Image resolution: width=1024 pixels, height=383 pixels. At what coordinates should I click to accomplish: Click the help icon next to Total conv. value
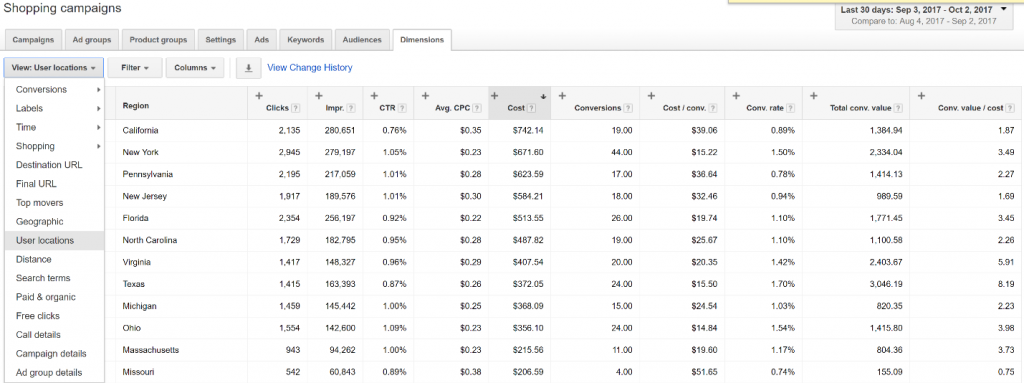pyautogui.click(x=899, y=108)
